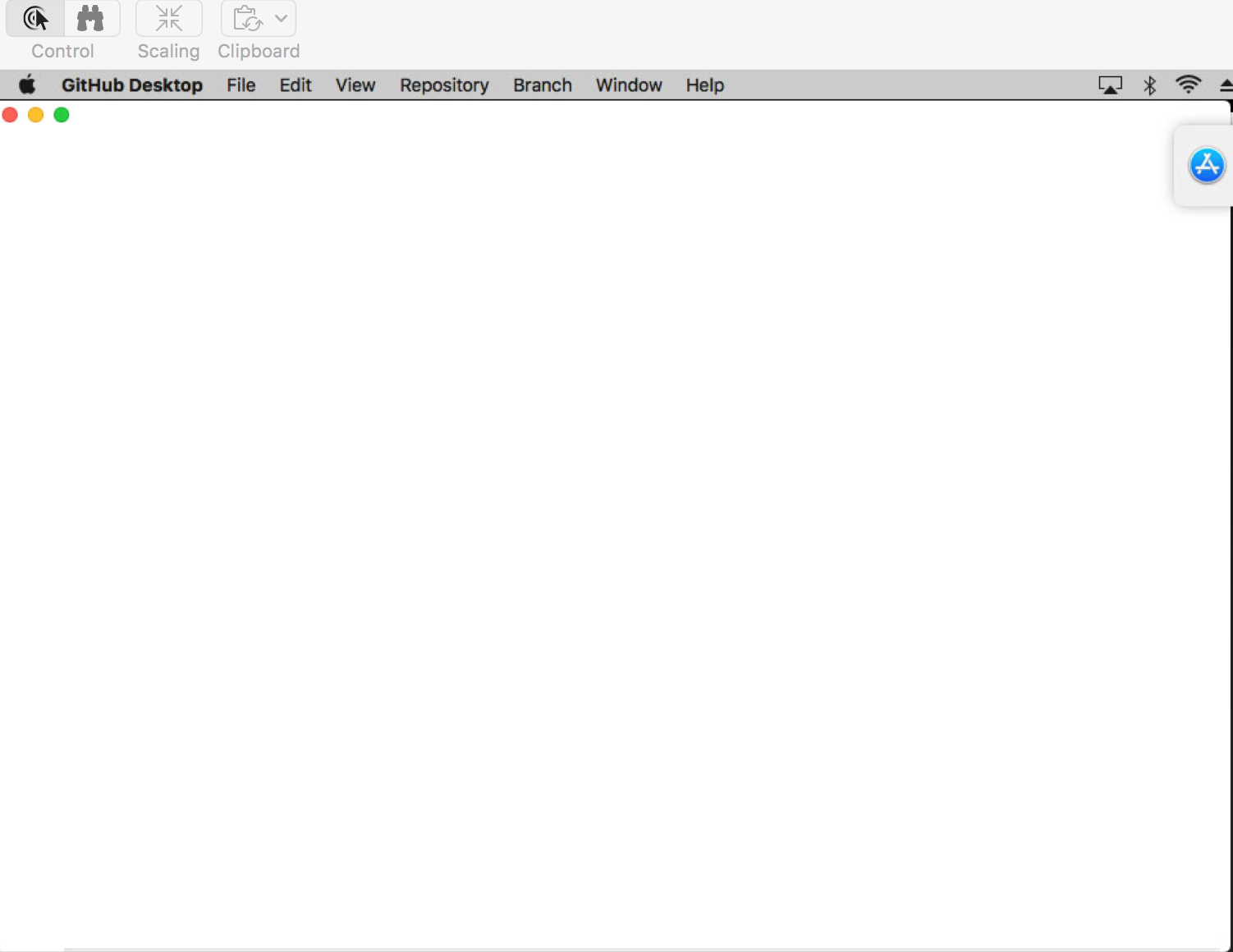
Task: Open the Window menu
Action: tap(629, 85)
